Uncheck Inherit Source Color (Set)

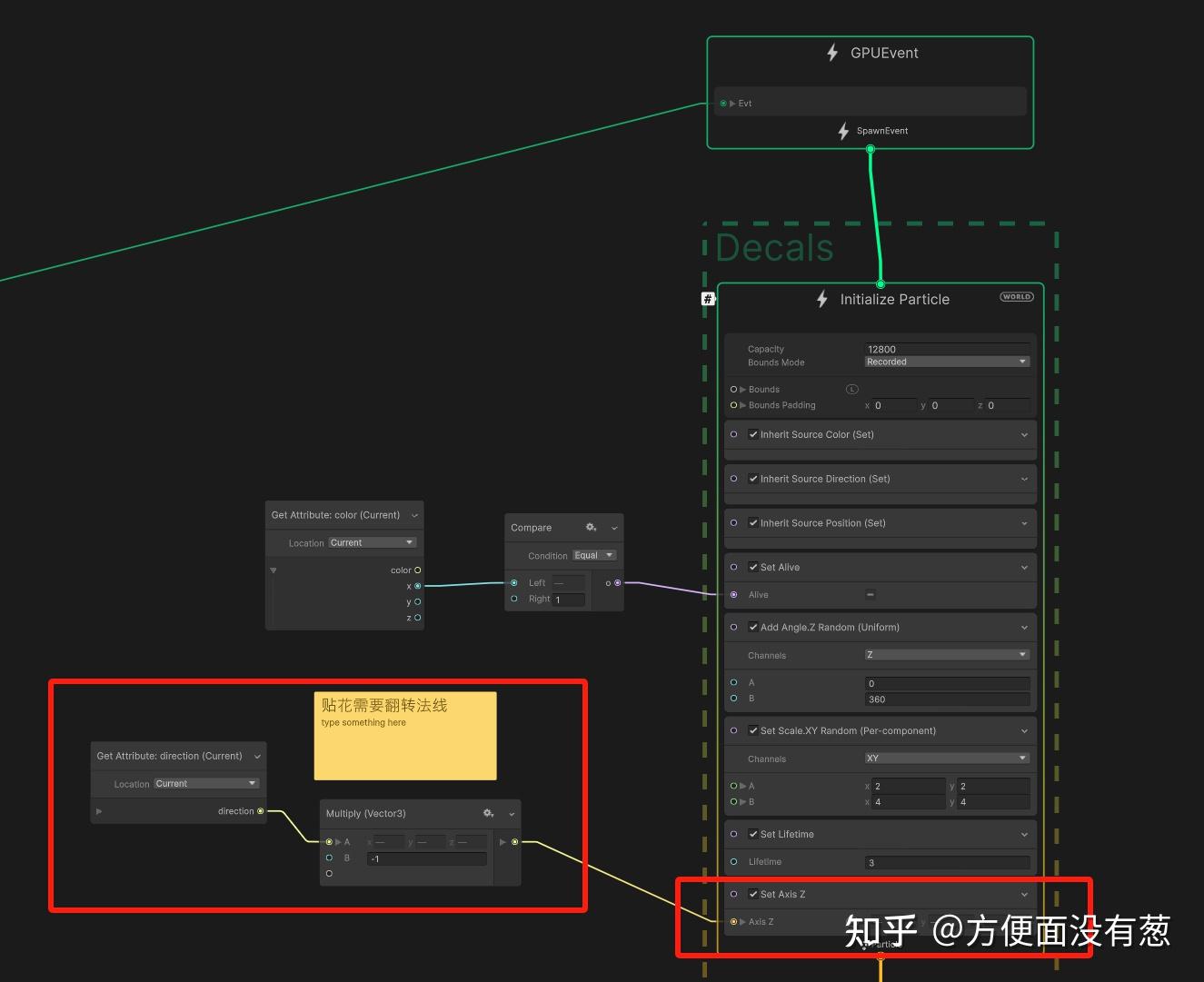pyautogui.click(x=753, y=434)
